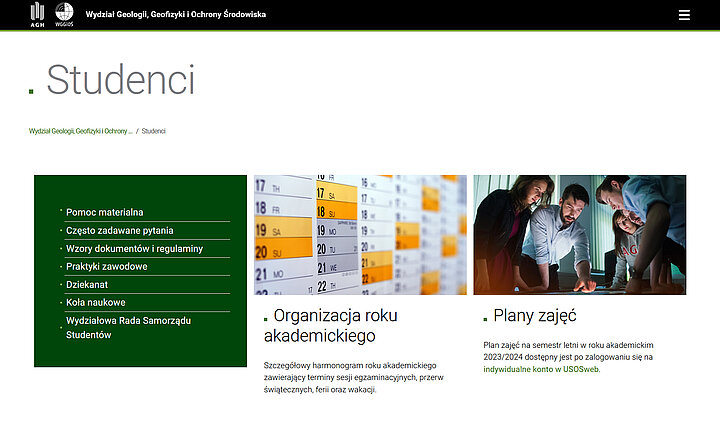Open Wydziałowa Rada Samorządu Studentów
The width and height of the screenshot is (720, 443).
coord(129,328)
